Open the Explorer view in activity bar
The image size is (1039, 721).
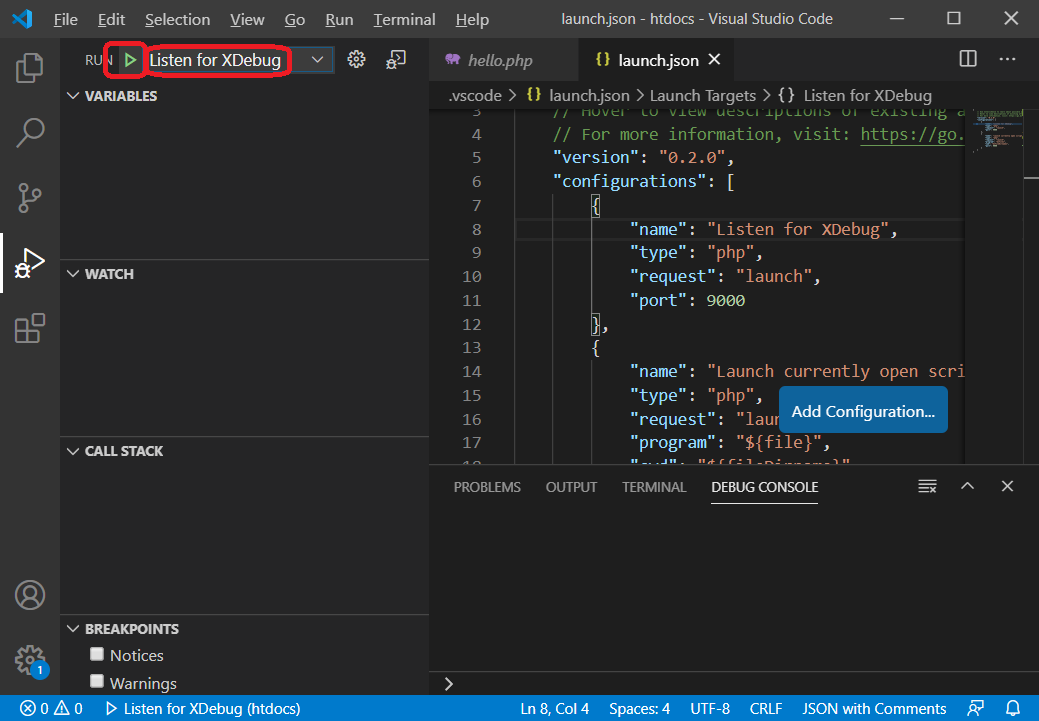point(30,68)
